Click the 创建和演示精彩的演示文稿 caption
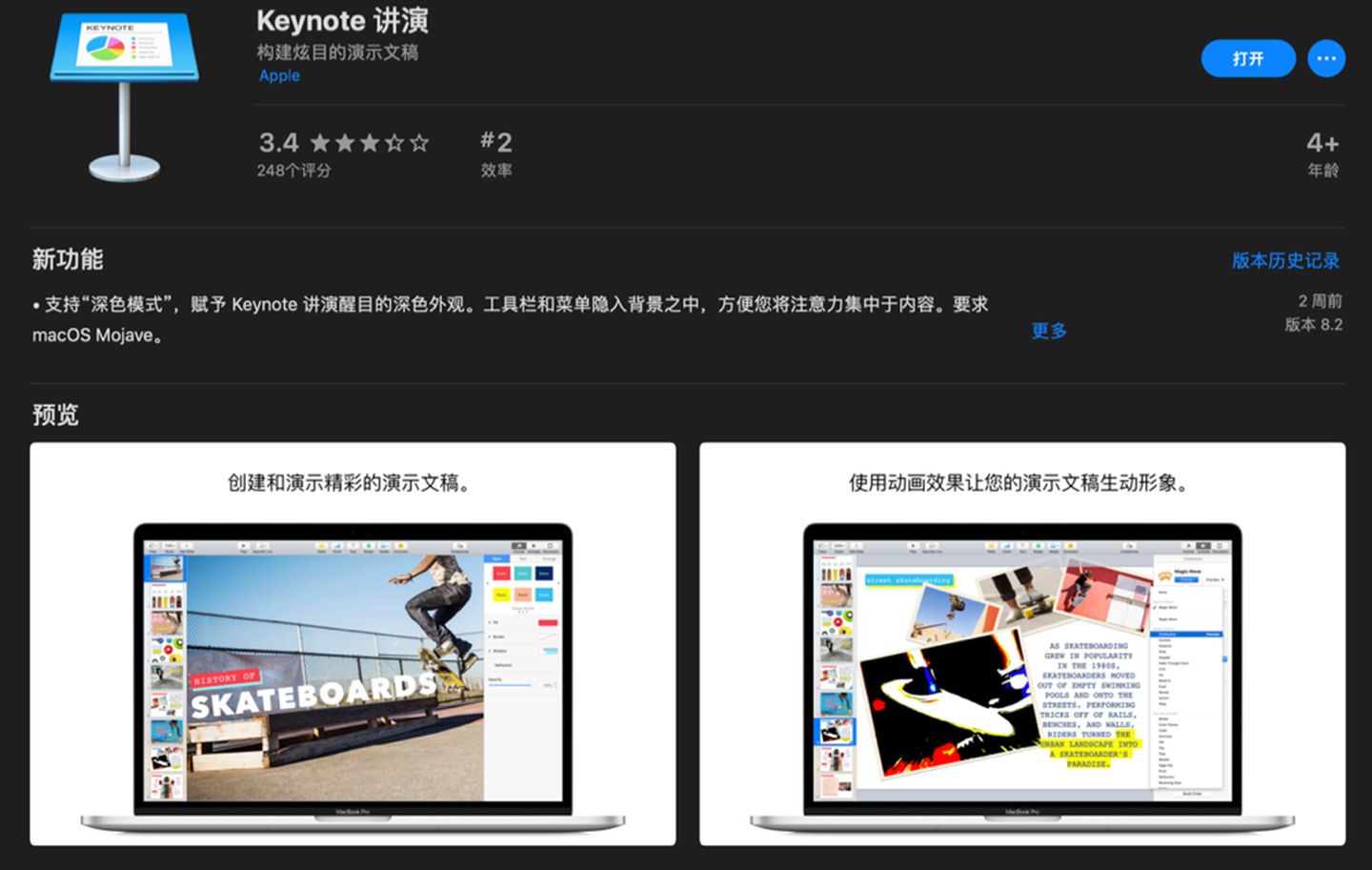Image resolution: width=1372 pixels, height=870 pixels. [x=349, y=483]
